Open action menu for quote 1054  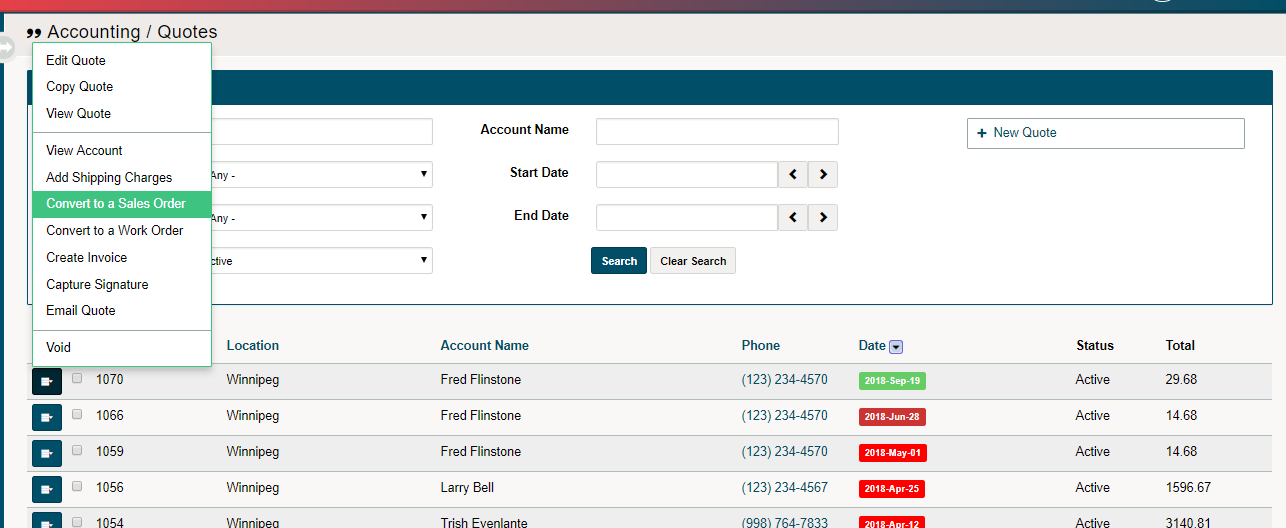tap(47, 521)
